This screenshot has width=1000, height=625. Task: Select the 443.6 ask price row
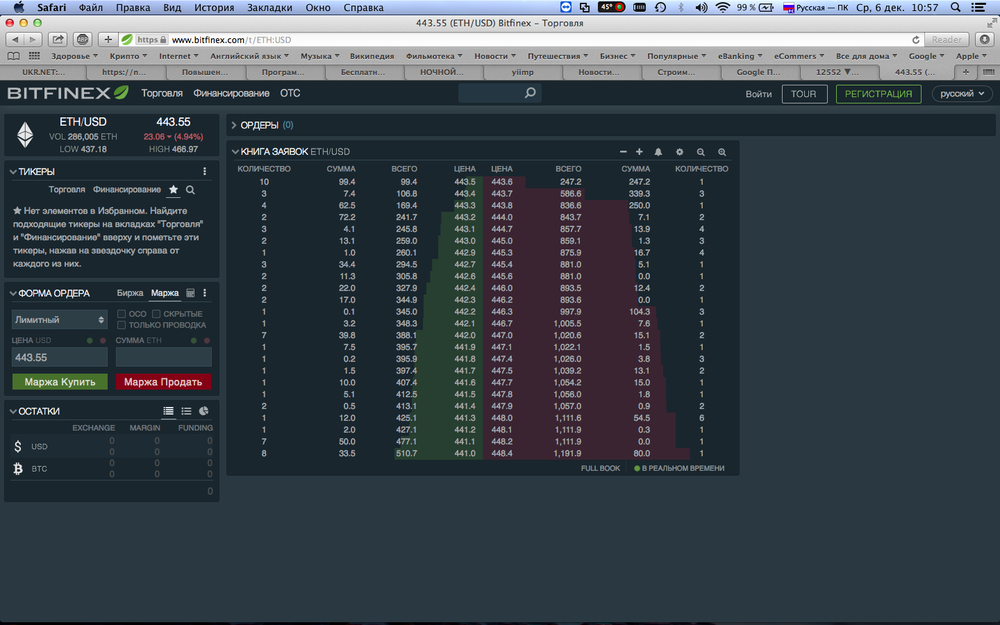(610, 182)
